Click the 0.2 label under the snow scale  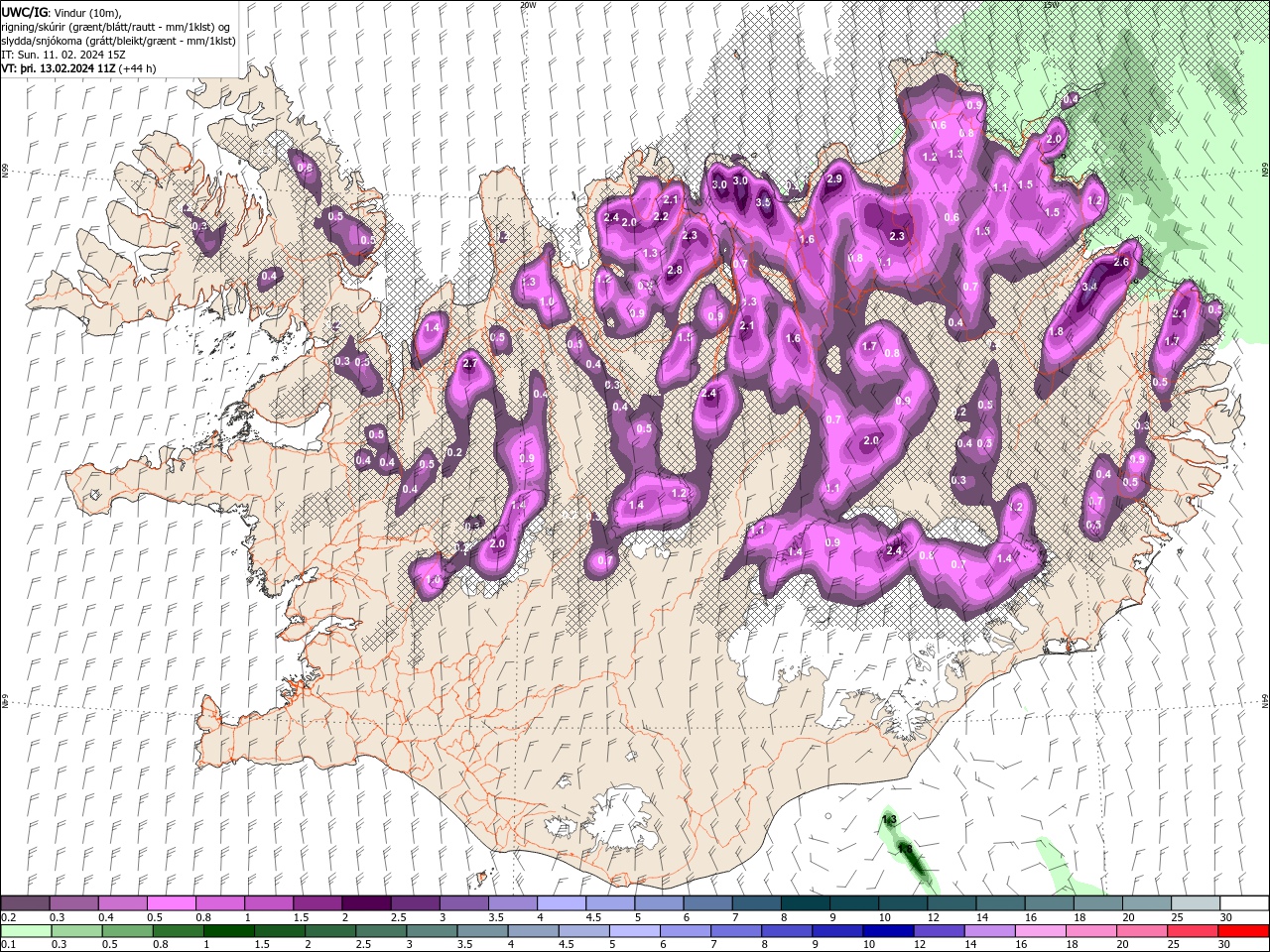[x=8, y=917]
